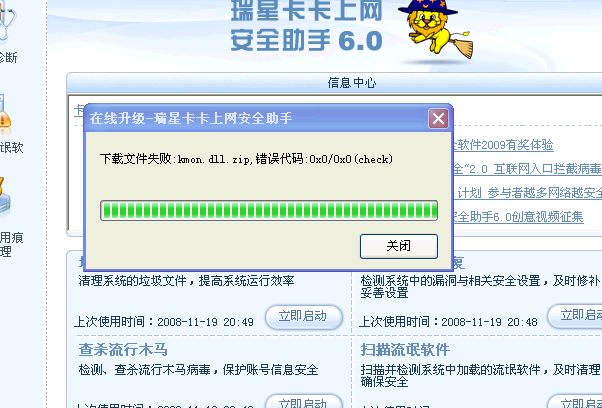Click 立即启动 under 扫描流氓软件 section
The image size is (602, 408).
pyautogui.click(x=575, y=401)
